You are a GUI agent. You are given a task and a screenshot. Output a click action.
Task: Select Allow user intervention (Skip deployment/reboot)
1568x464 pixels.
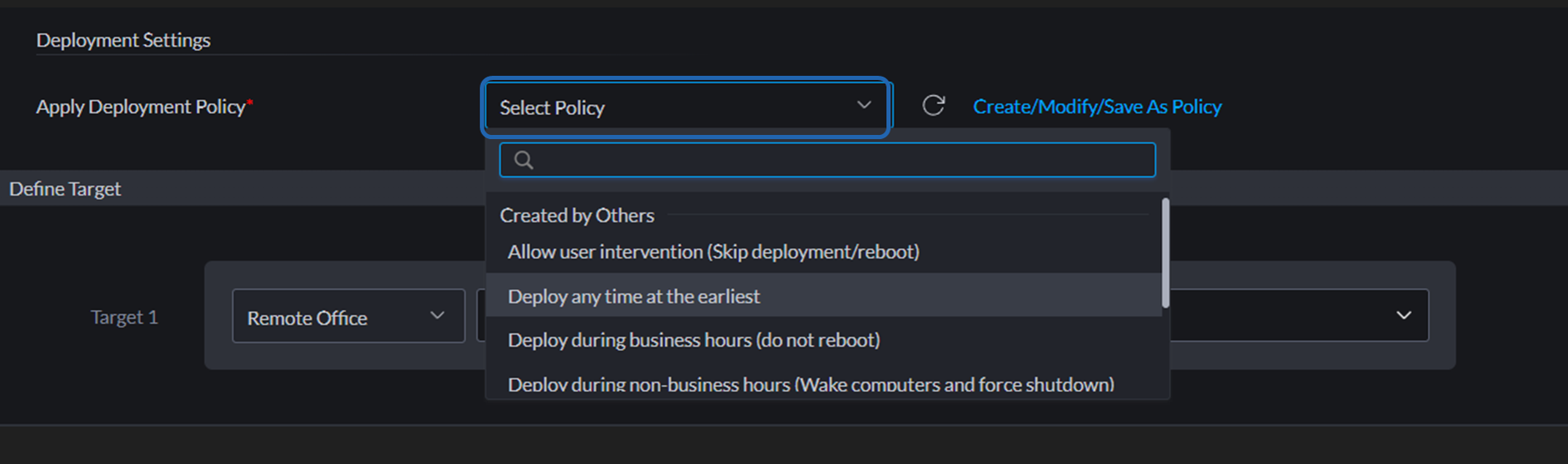823,252
